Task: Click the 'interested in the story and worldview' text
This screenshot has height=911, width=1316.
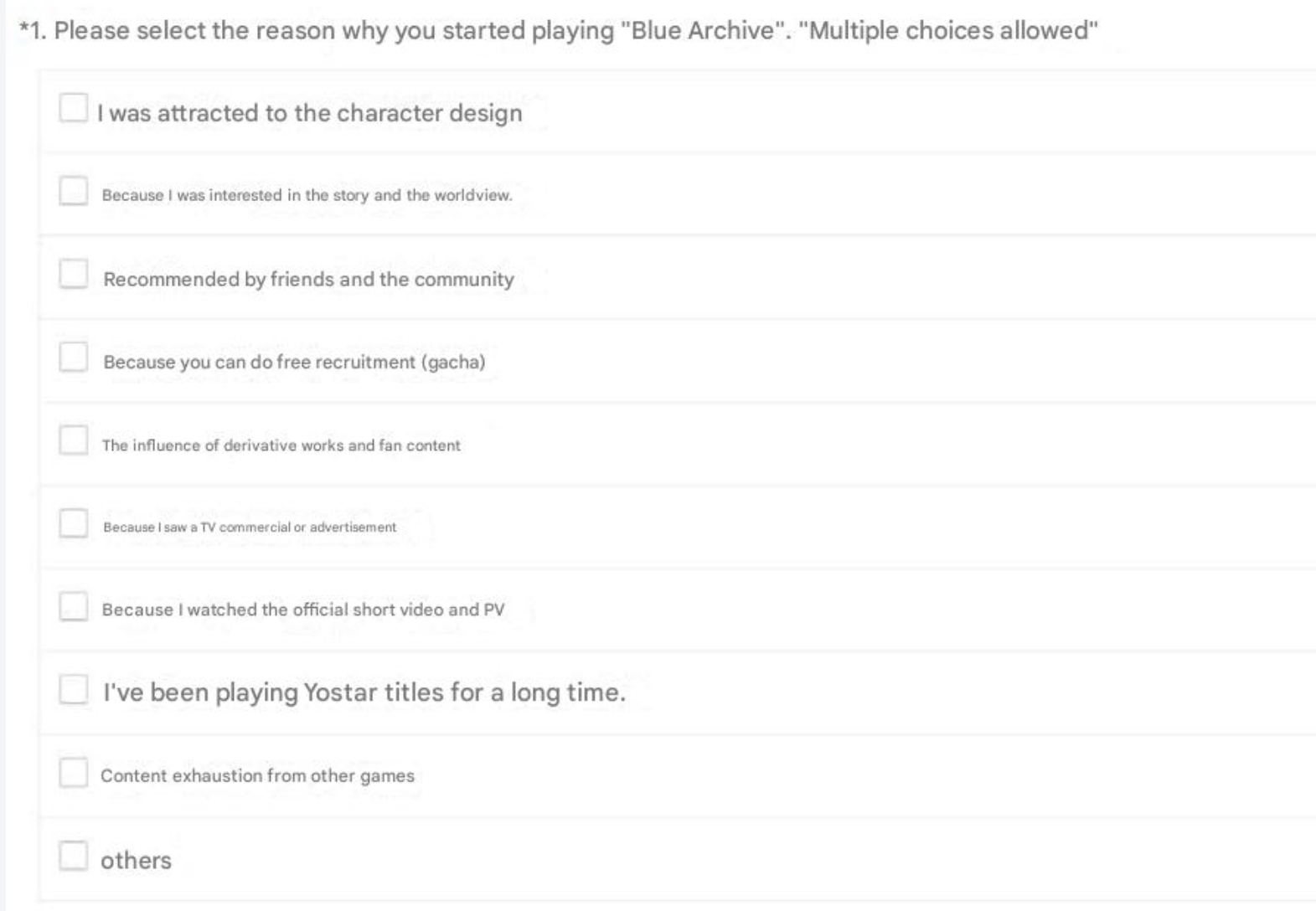Action: [x=307, y=195]
